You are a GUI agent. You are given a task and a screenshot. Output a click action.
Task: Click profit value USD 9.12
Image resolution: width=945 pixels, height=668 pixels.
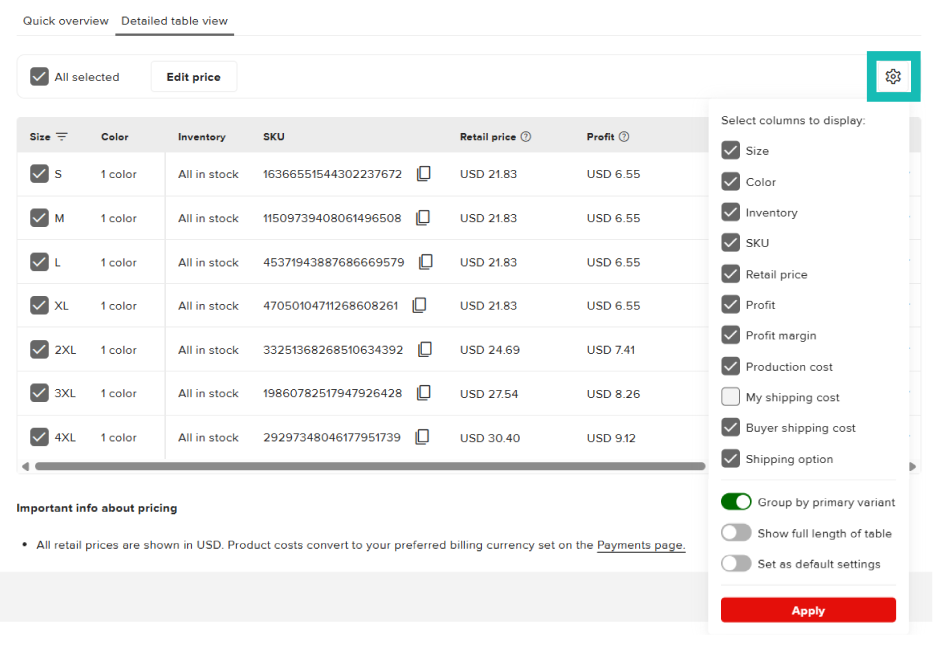coord(611,438)
